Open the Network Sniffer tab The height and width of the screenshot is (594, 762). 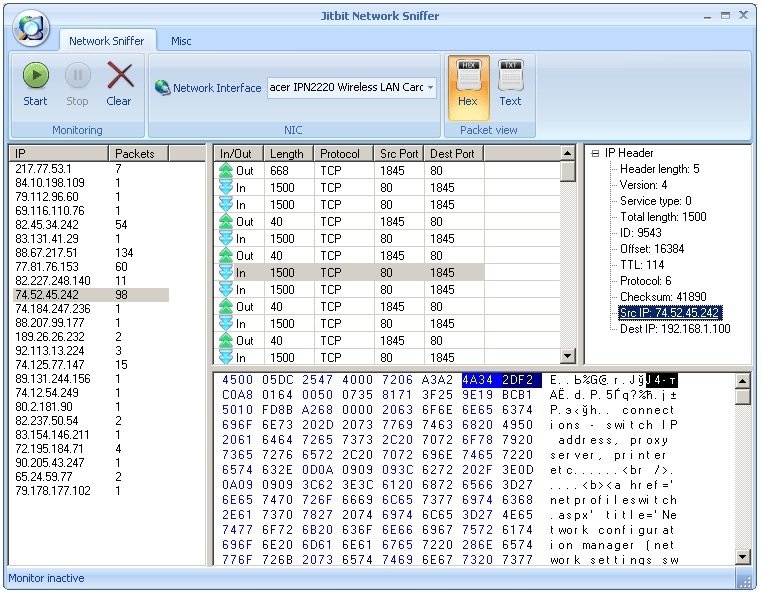(x=107, y=41)
